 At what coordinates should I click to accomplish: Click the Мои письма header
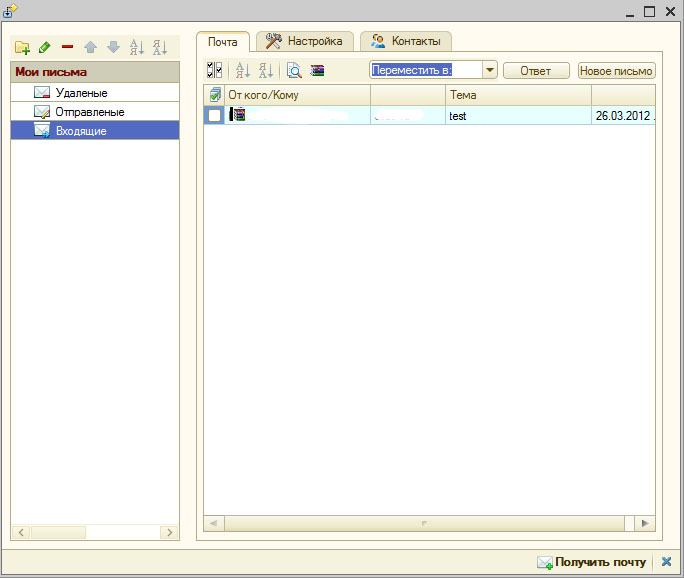pos(95,72)
